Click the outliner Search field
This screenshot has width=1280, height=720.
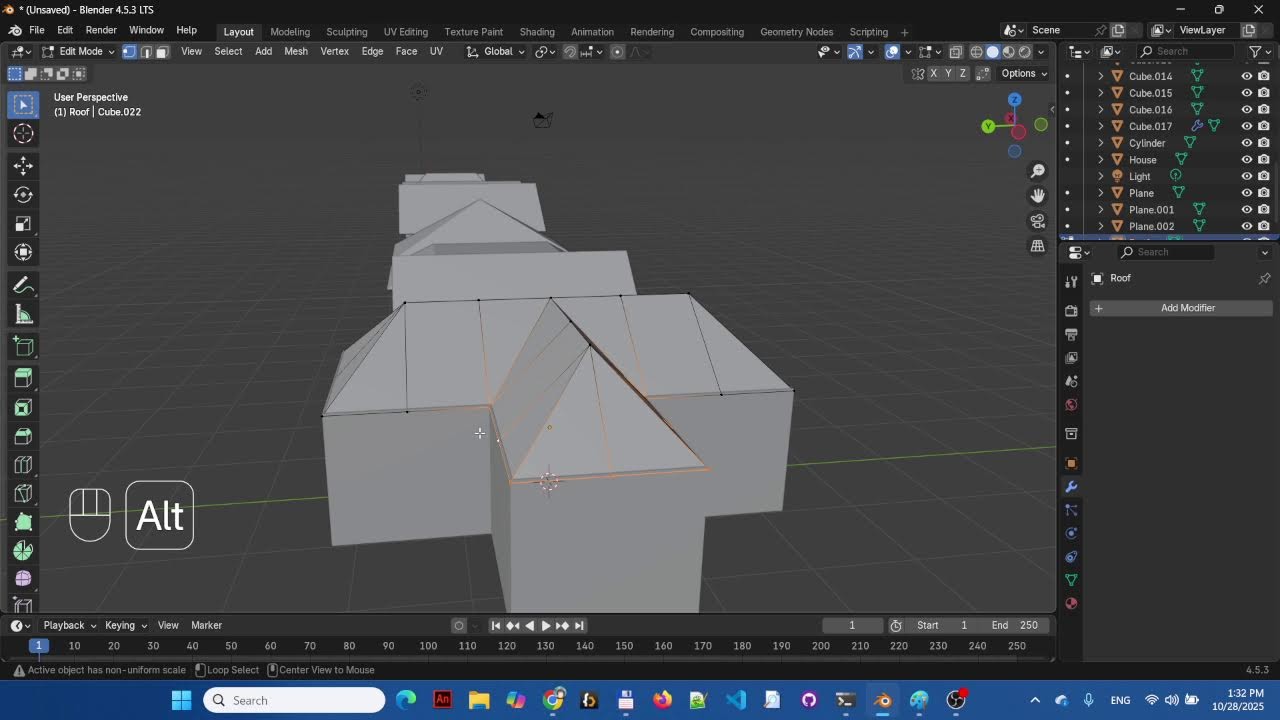pos(1187,52)
